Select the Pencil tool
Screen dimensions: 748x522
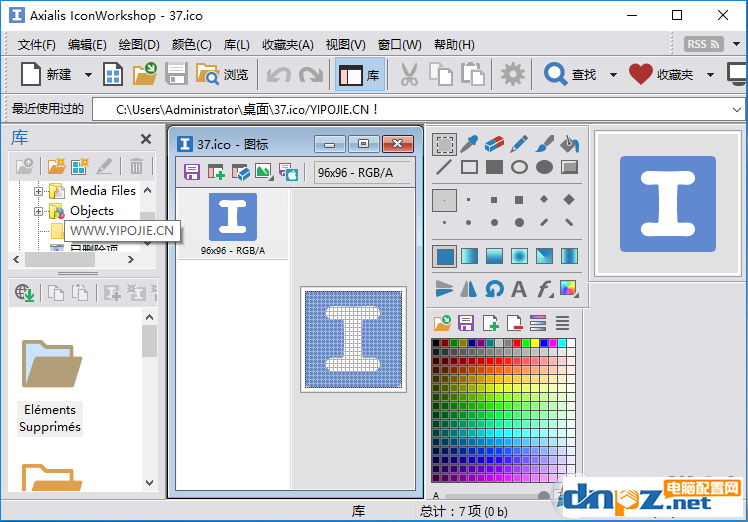pyautogui.click(x=519, y=144)
